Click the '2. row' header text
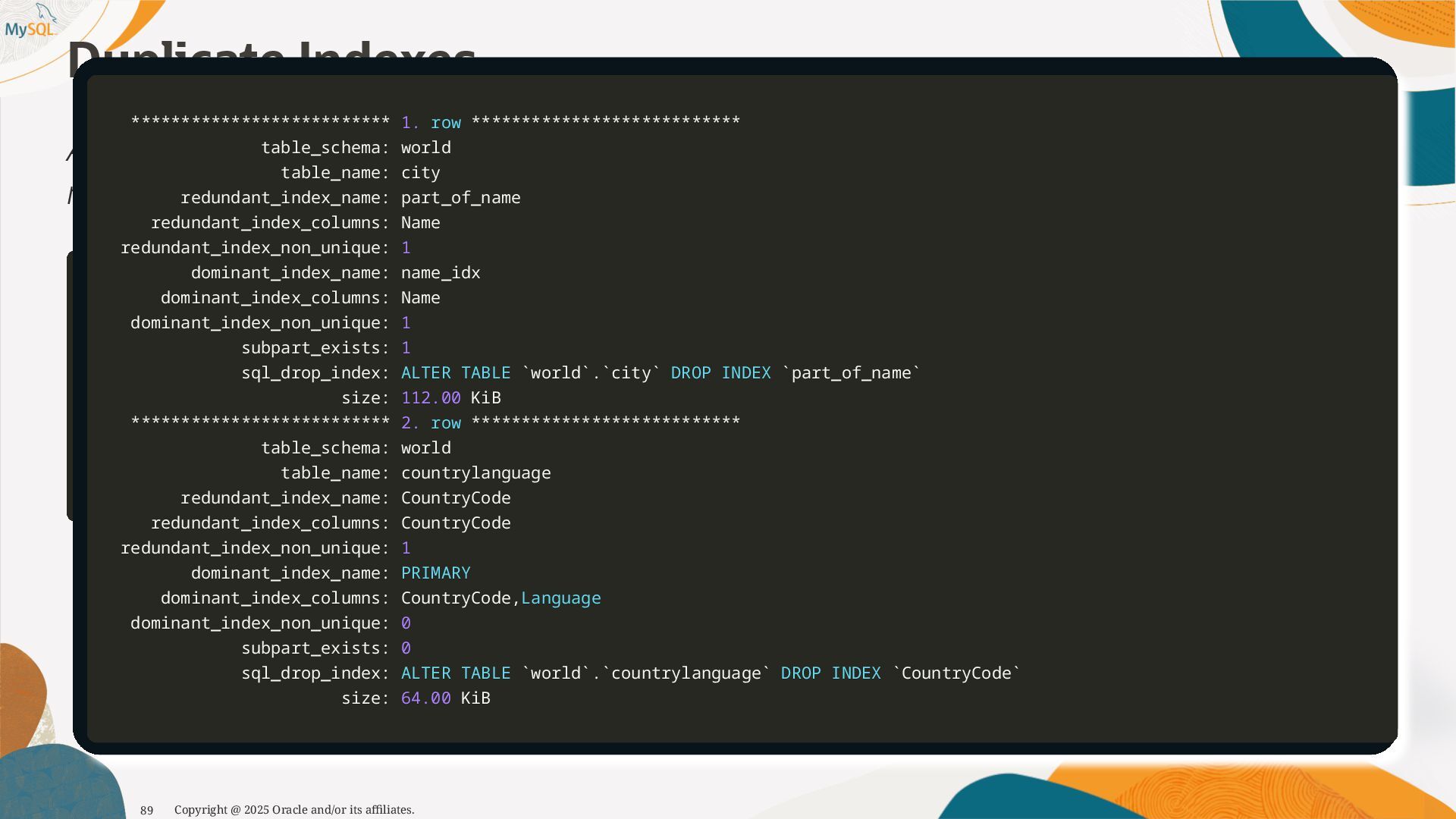This screenshot has height=819, width=1456. [x=431, y=423]
